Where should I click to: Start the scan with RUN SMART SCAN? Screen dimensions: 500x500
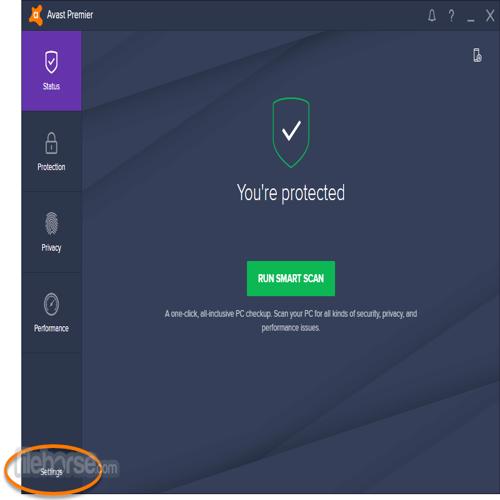coord(291,278)
